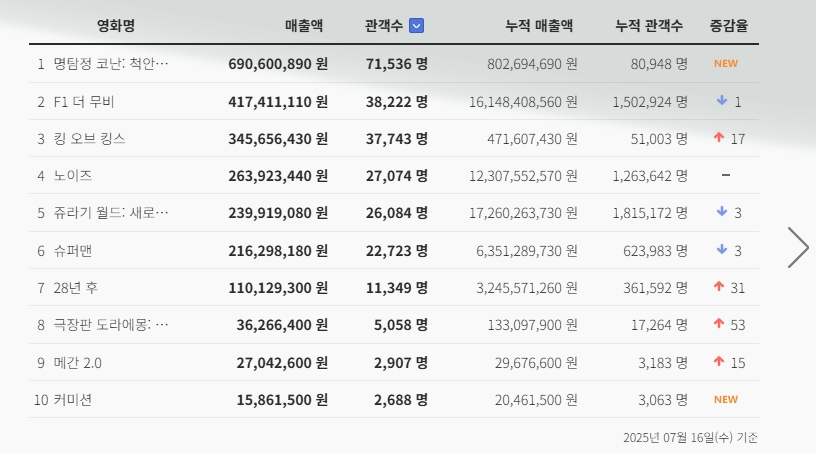Click red up arrow for 메간 2.0

click(718, 362)
